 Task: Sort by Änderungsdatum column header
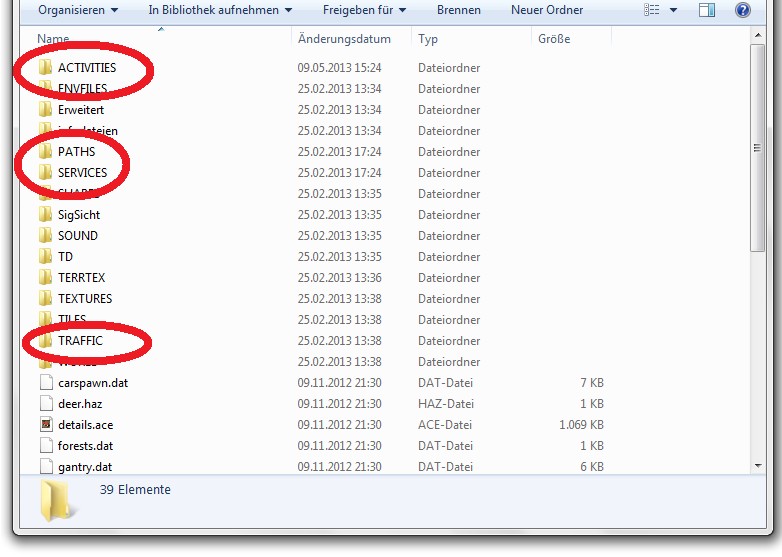(x=344, y=39)
